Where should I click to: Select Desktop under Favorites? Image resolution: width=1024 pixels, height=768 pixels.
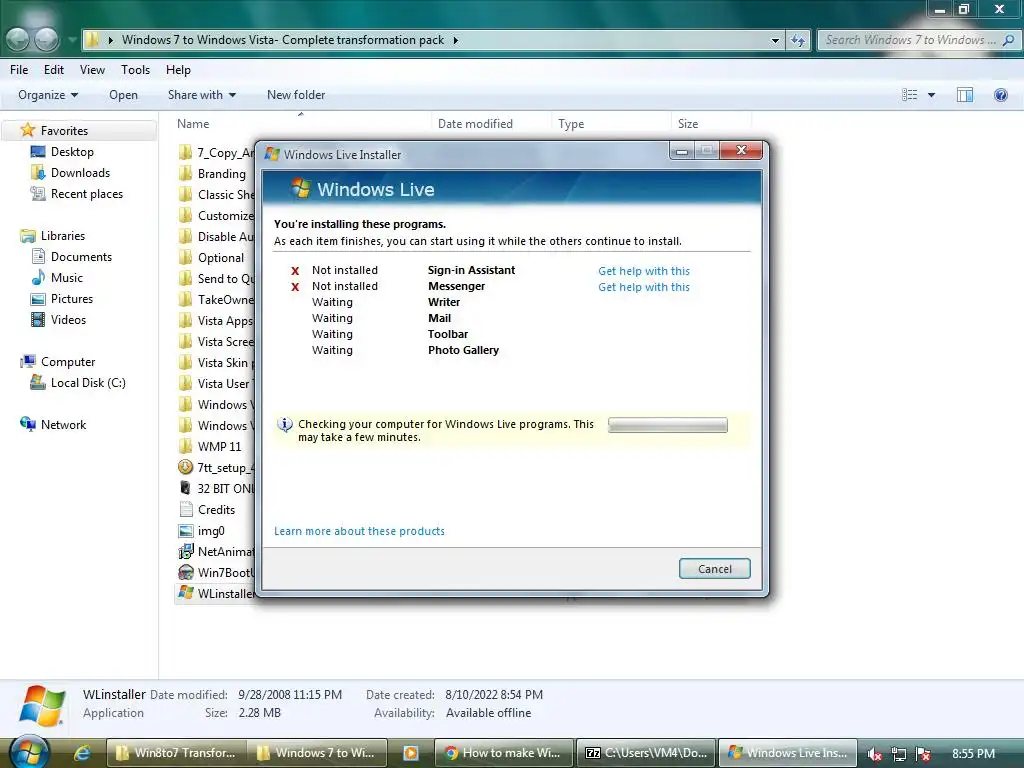tap(72, 152)
